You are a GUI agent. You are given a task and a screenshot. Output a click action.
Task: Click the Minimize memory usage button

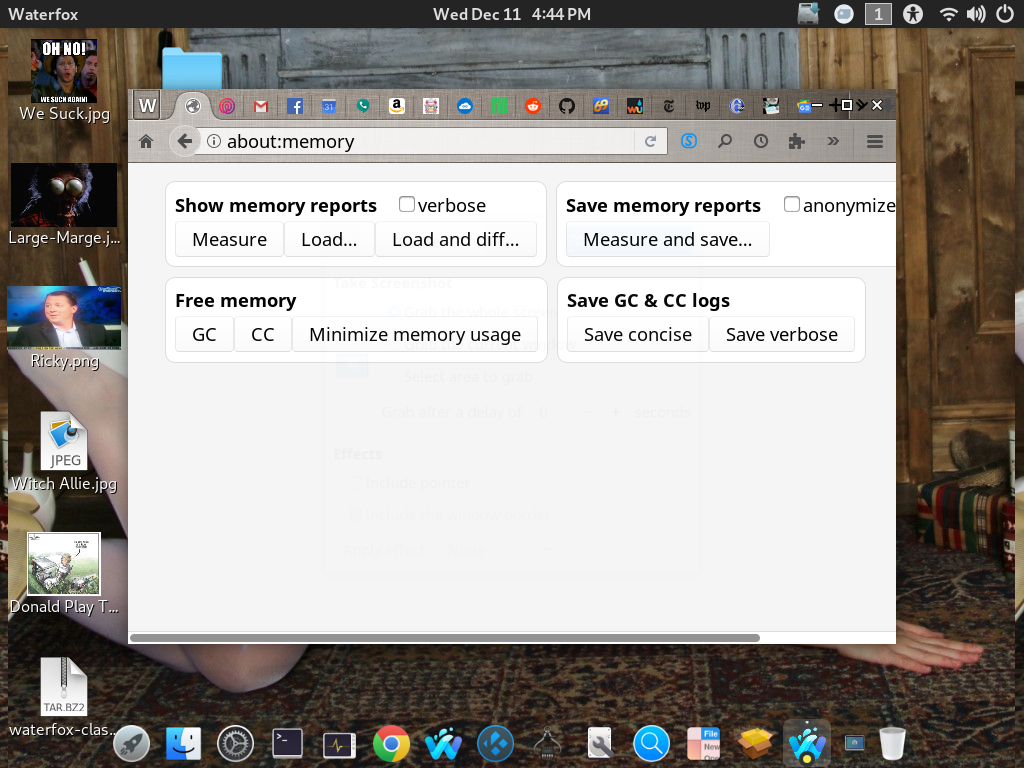click(416, 334)
